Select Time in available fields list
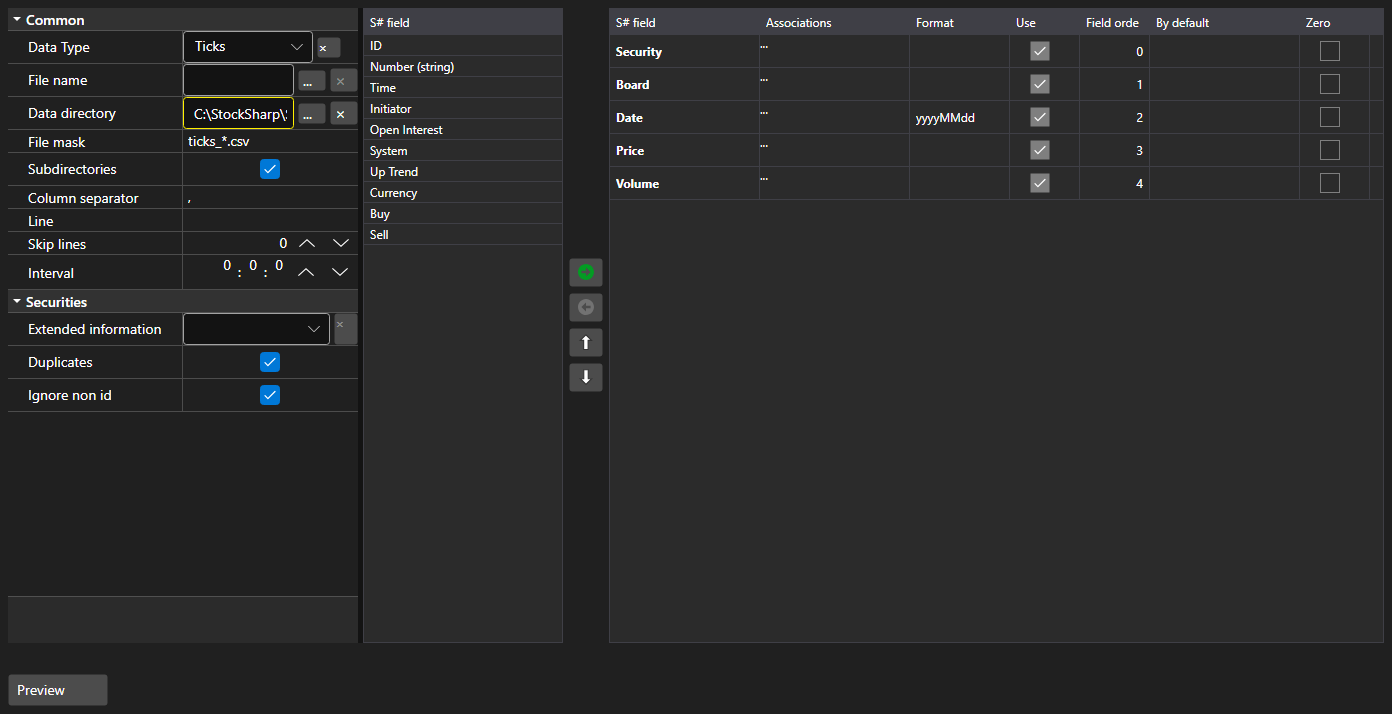Viewport: 1392px width, 714px height. tap(463, 87)
